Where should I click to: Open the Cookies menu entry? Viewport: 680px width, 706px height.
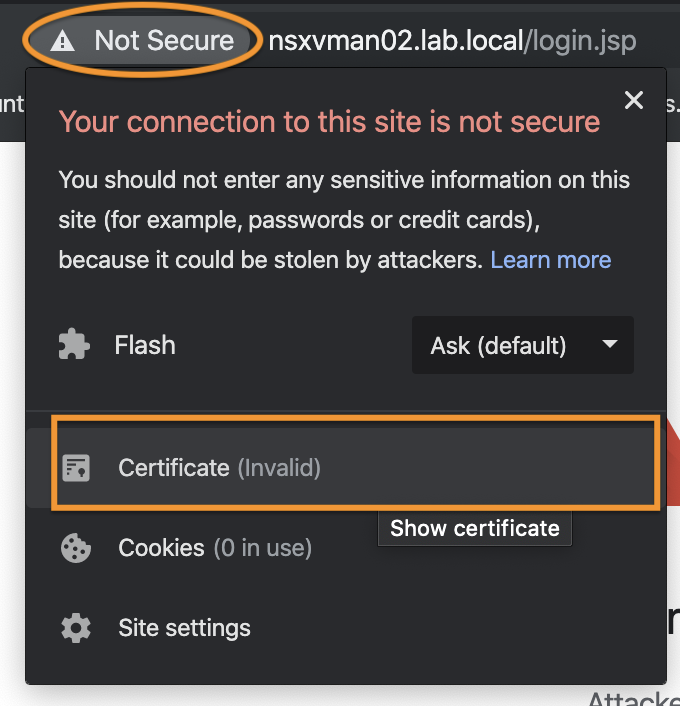tap(345, 548)
